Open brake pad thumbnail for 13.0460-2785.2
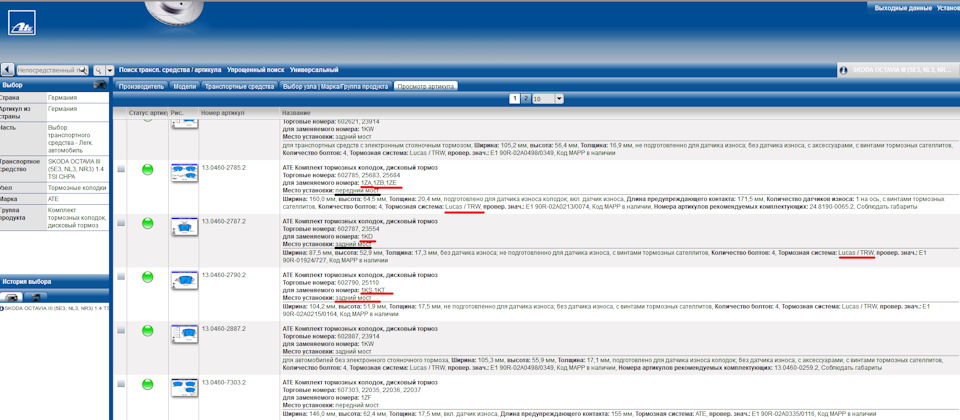This screenshot has width=960, height=420. click(x=184, y=173)
